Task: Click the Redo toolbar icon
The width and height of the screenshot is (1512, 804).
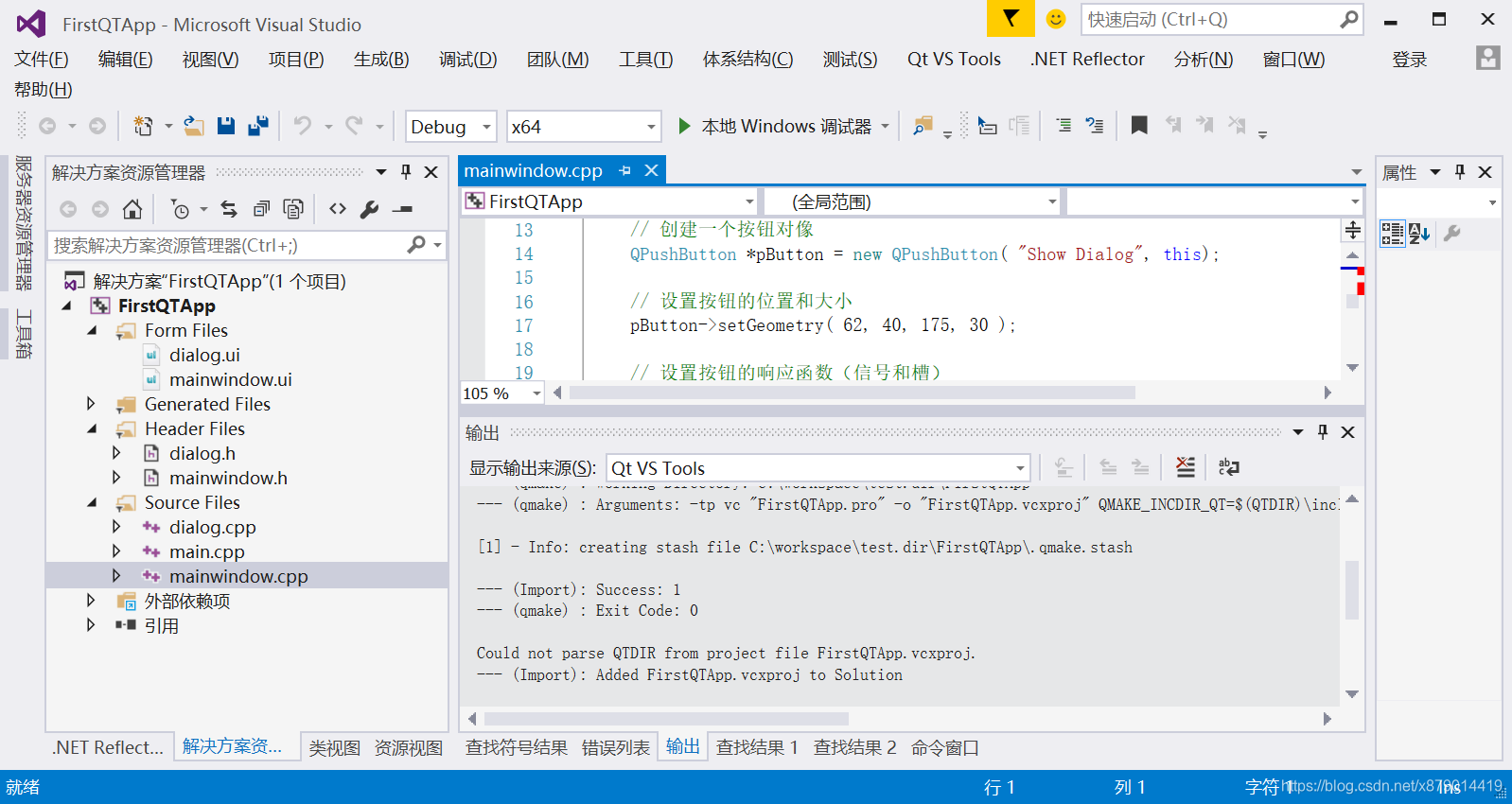Action: point(354,126)
